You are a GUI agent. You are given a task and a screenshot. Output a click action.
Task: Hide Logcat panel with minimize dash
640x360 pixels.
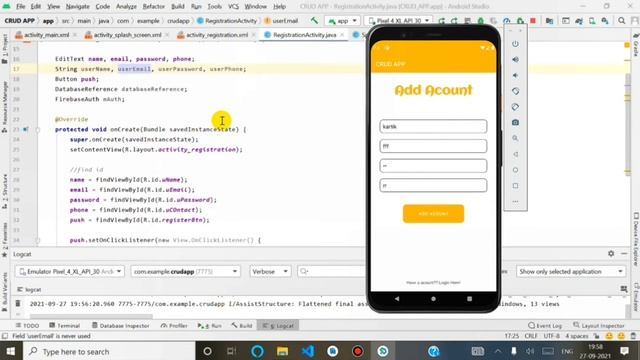coord(624,253)
